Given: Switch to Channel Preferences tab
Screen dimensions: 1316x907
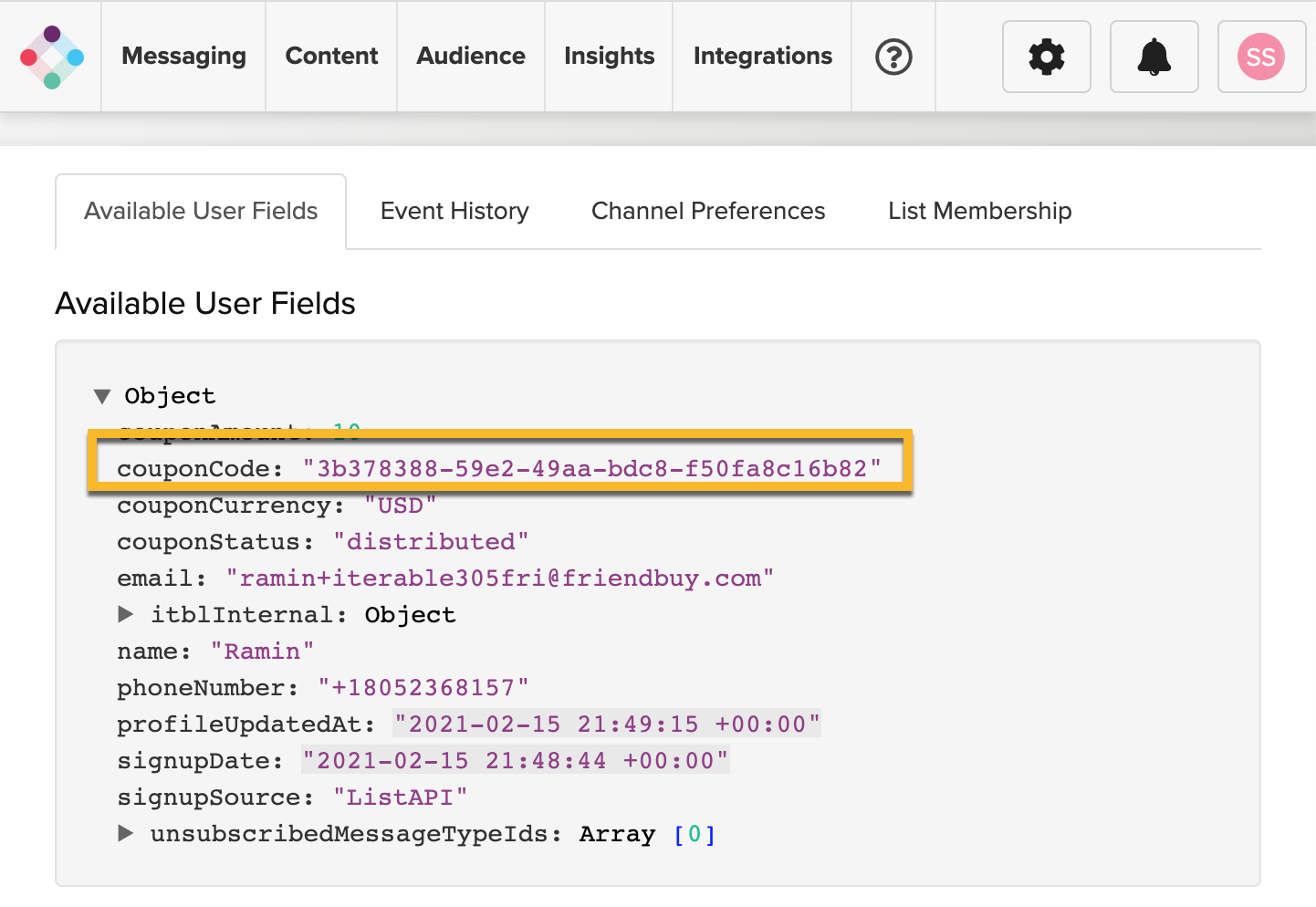Looking at the screenshot, I should click(x=708, y=211).
